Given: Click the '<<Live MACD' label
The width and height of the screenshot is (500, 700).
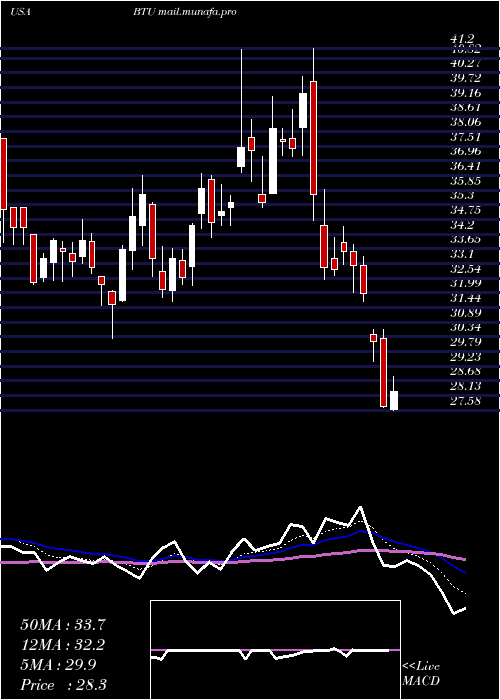Looking at the screenshot, I should (x=421, y=674).
